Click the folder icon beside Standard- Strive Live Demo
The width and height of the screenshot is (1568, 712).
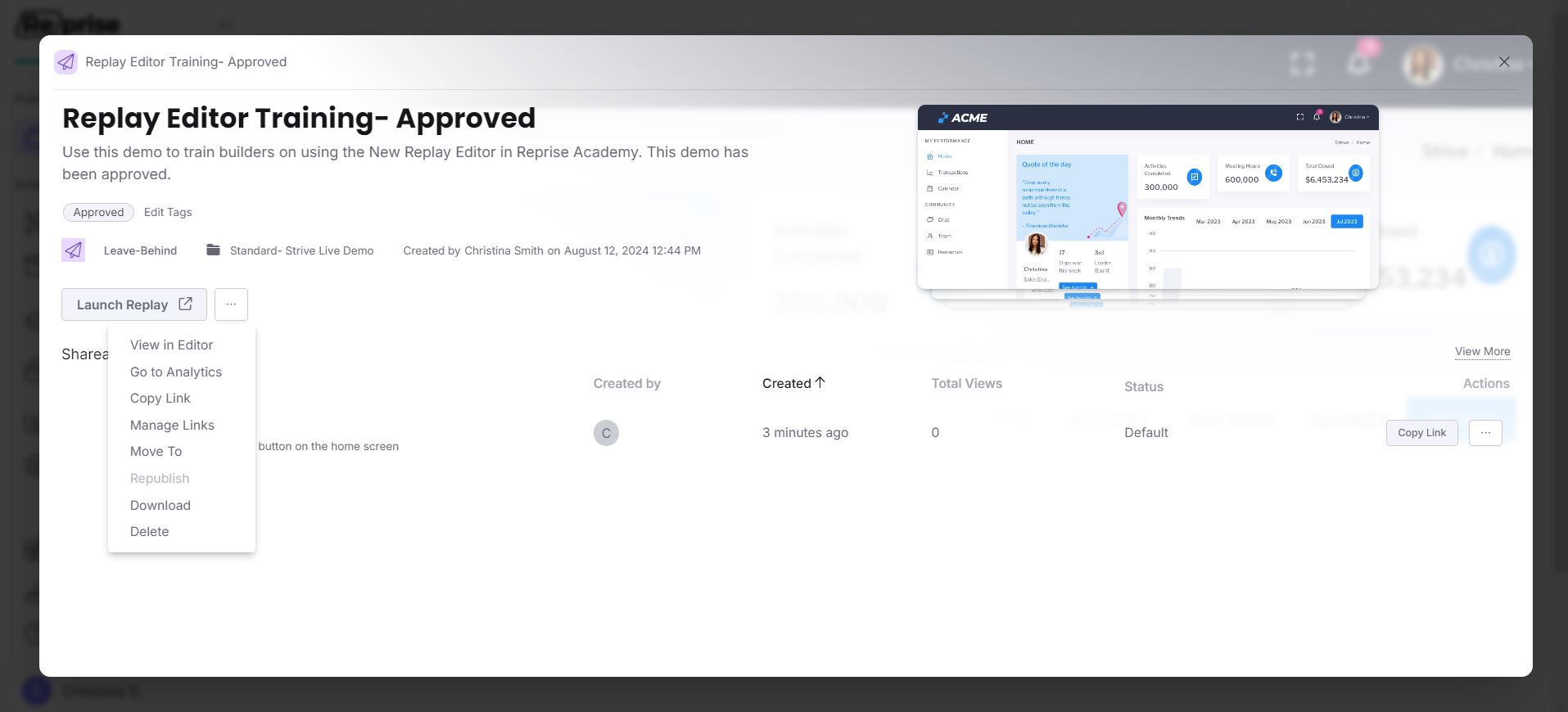point(213,250)
